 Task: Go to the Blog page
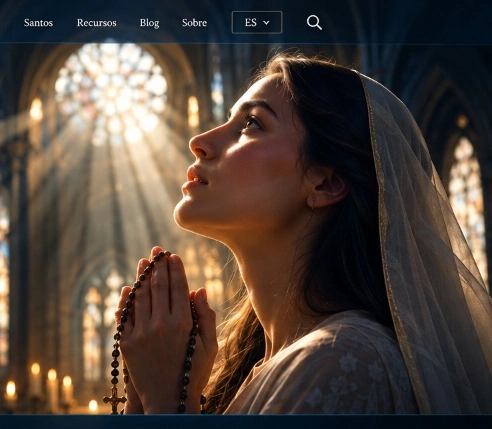pyautogui.click(x=149, y=23)
